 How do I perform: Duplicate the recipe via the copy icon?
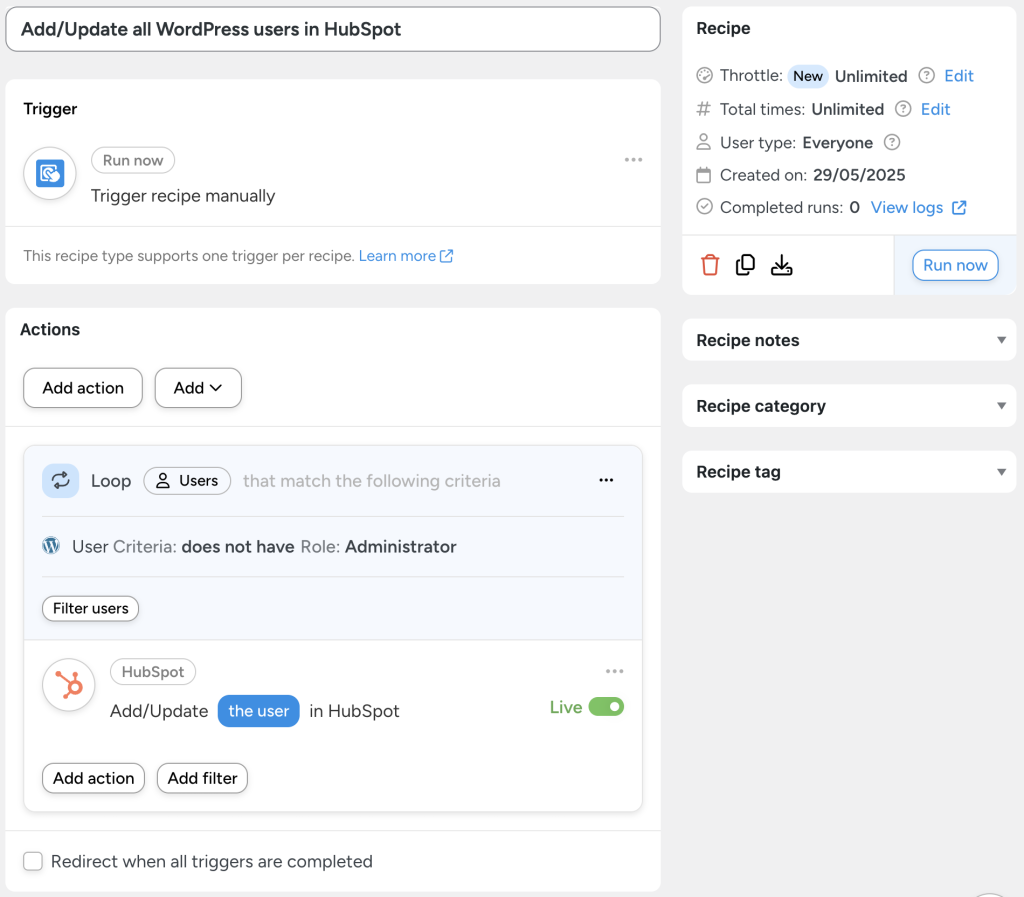click(745, 265)
